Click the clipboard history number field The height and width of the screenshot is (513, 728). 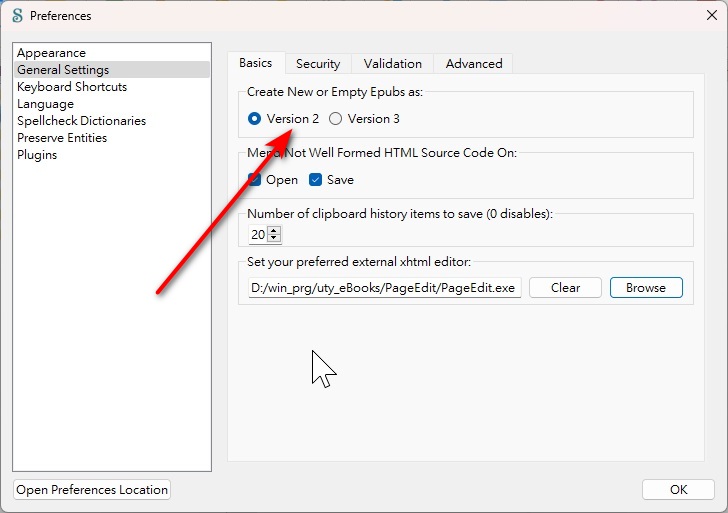click(258, 235)
